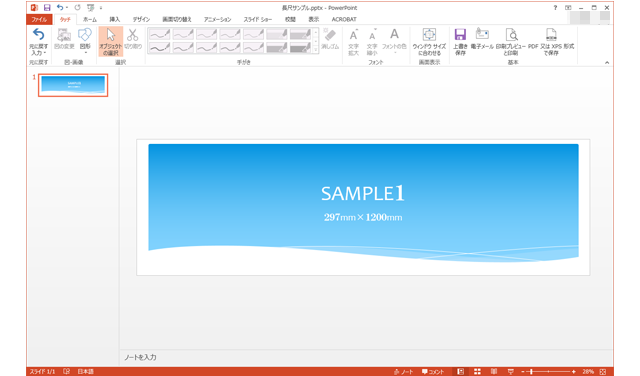Click スライド 1/1 status indicator
Image resolution: width=640 pixels, height=376 pixels.
42,372
